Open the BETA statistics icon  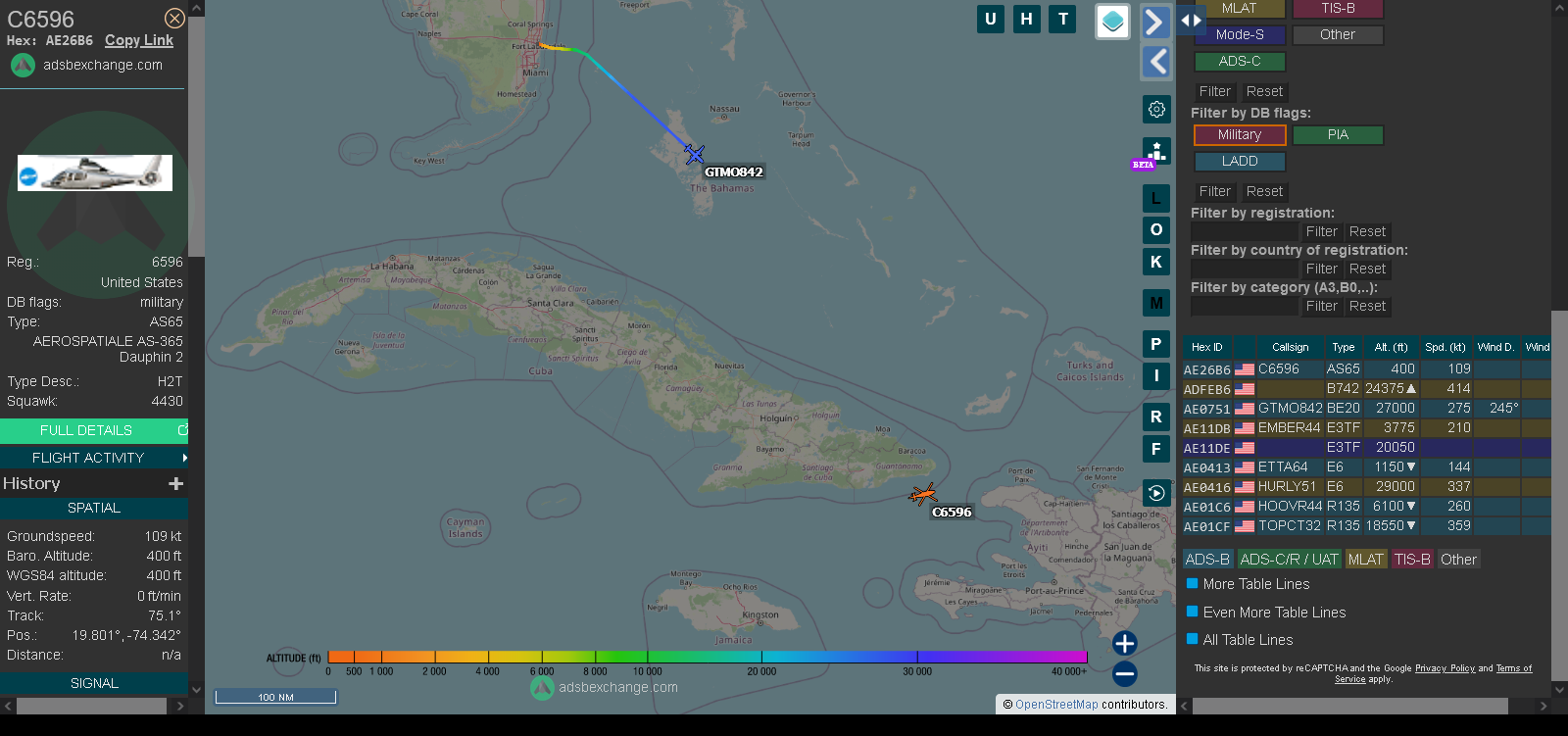pyautogui.click(x=1156, y=152)
